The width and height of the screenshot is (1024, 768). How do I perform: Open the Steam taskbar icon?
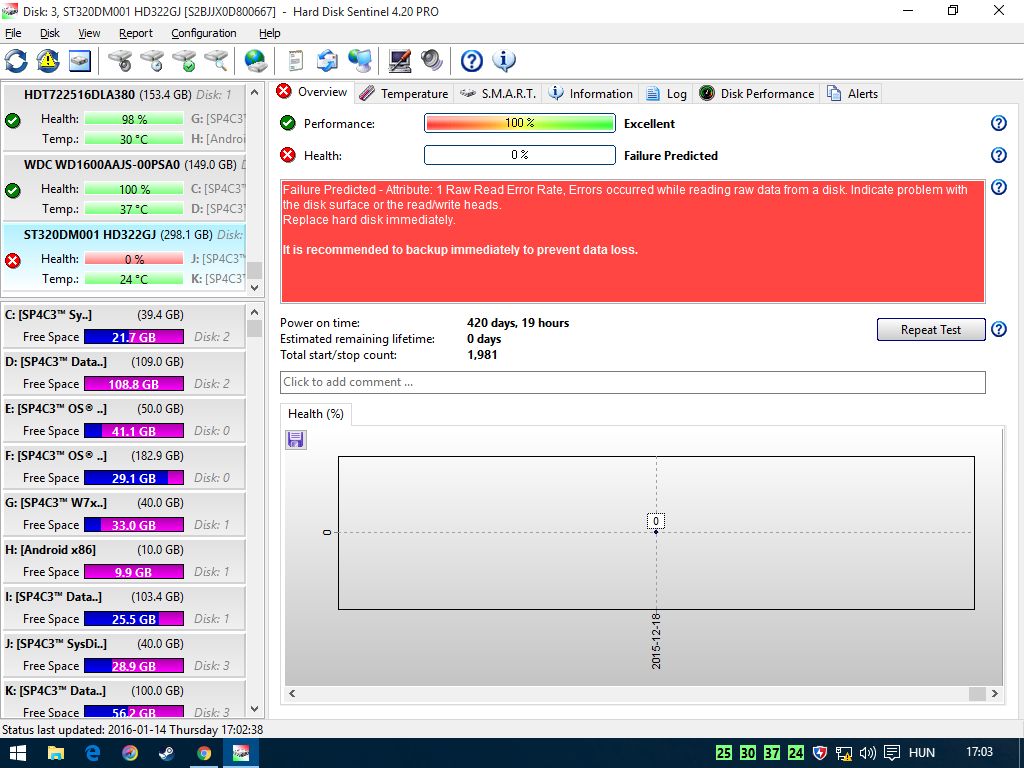click(x=167, y=753)
